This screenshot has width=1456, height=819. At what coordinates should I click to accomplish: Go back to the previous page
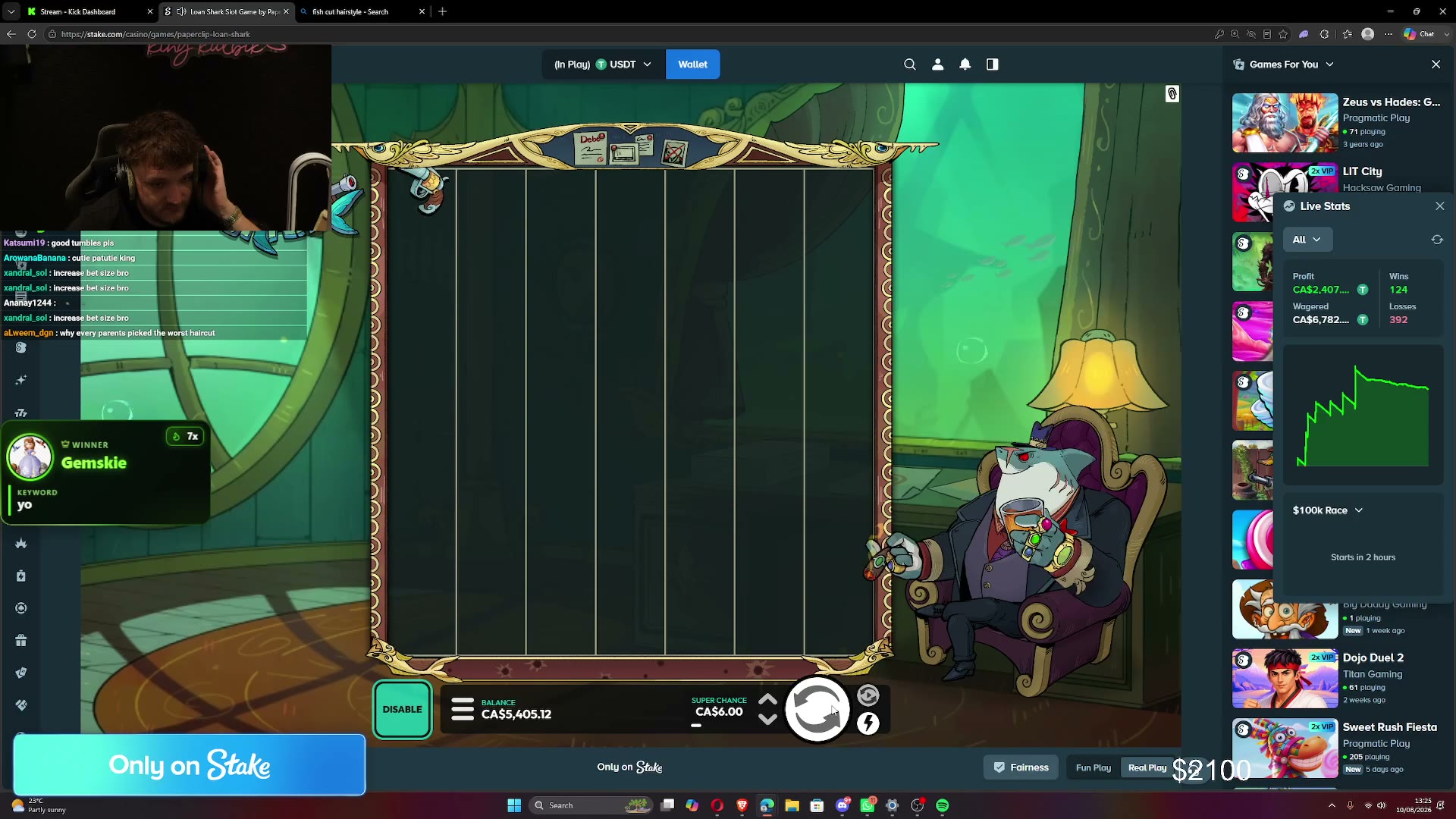[x=11, y=34]
